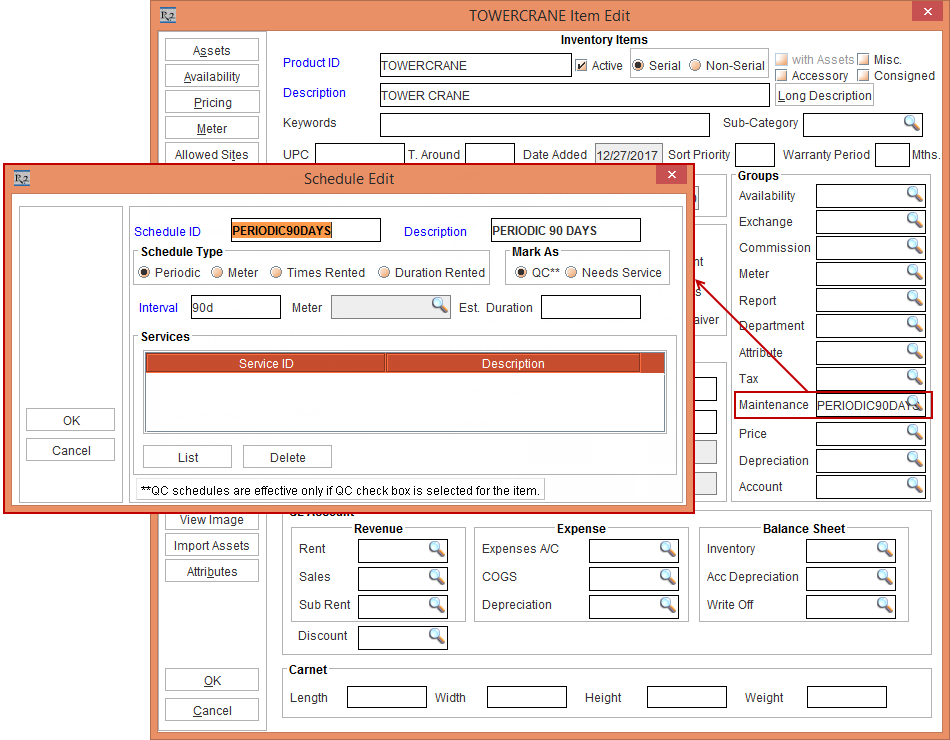Viewport: 950px width, 740px height.
Task: Select the Non-Serial radio button
Action: 695,66
